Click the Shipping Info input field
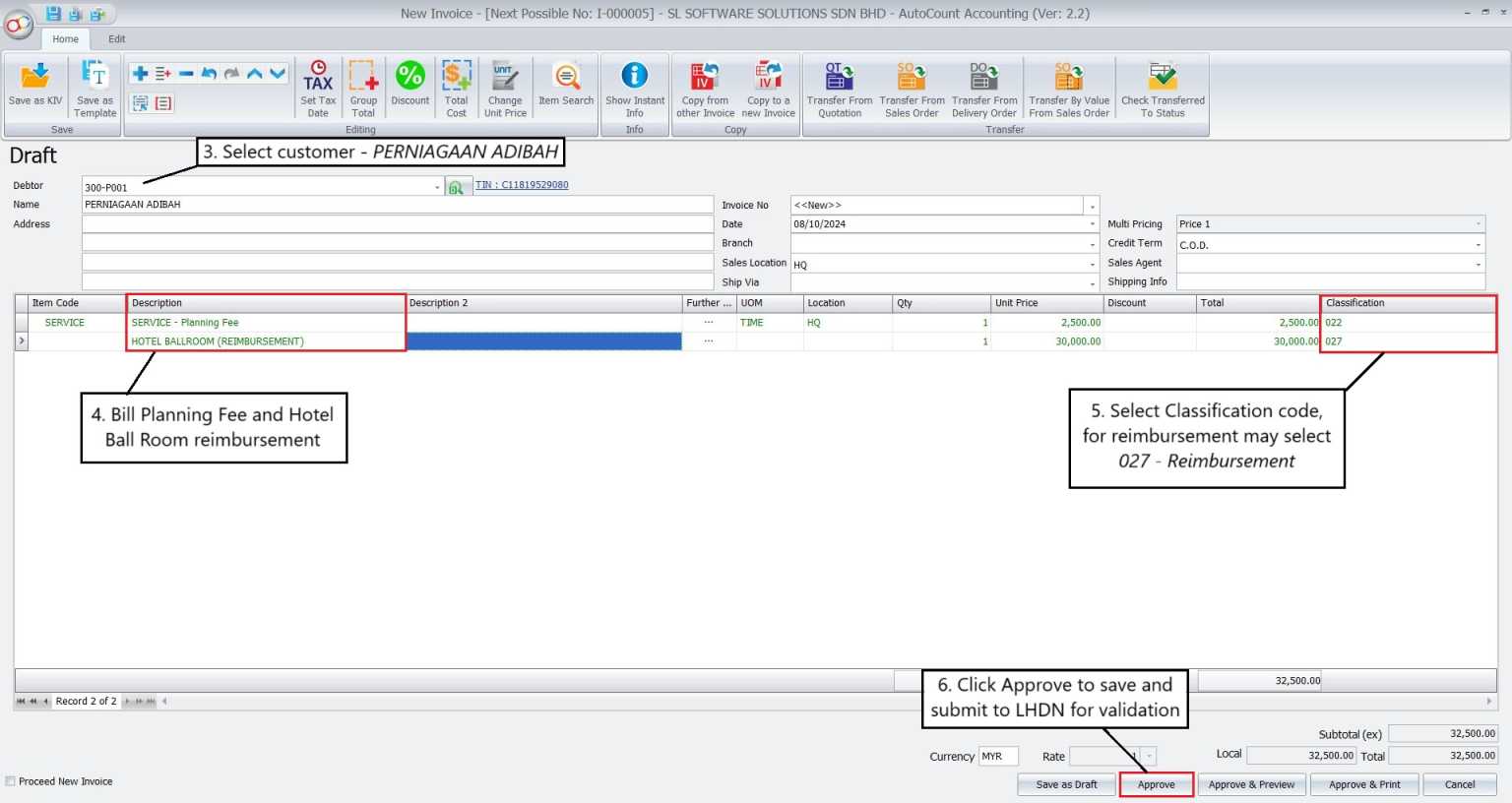Viewport: 1512px width, 803px height. tap(1331, 282)
